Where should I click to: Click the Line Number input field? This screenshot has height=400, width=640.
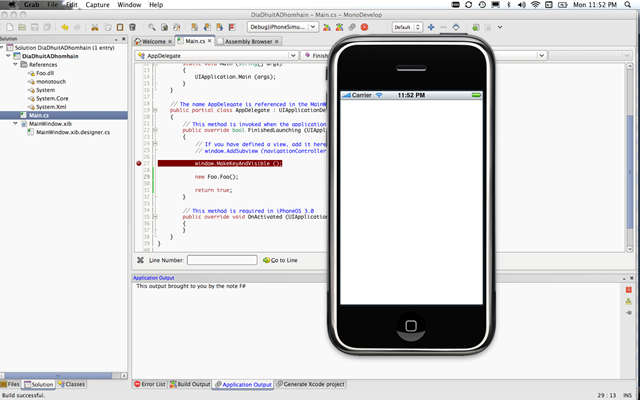click(222, 260)
